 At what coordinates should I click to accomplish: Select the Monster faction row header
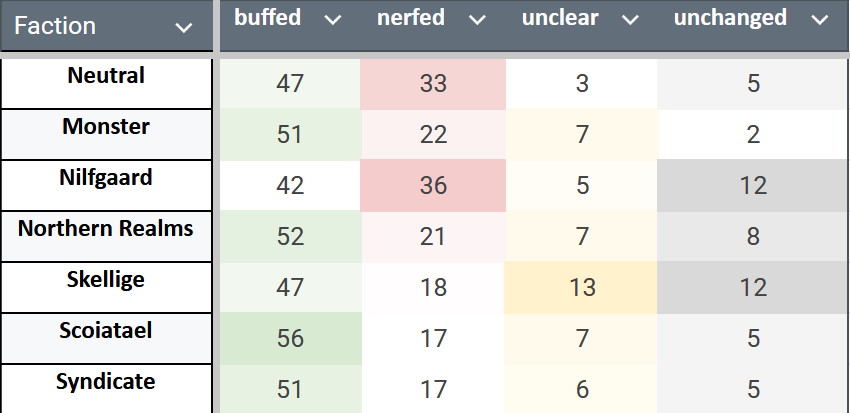106,127
